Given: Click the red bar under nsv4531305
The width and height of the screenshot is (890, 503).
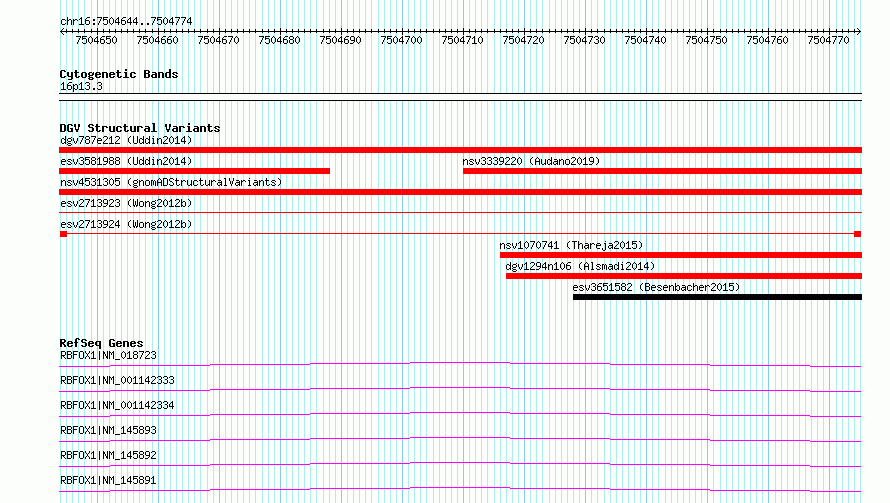Looking at the screenshot, I should [460, 192].
